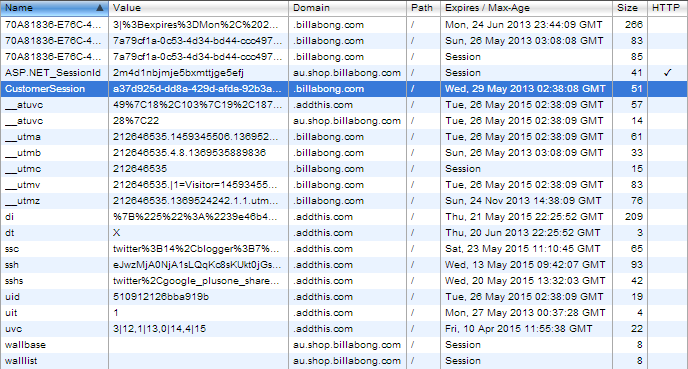
Task: Click the .addthis.com domain in the ssh row
Action: coord(323,265)
